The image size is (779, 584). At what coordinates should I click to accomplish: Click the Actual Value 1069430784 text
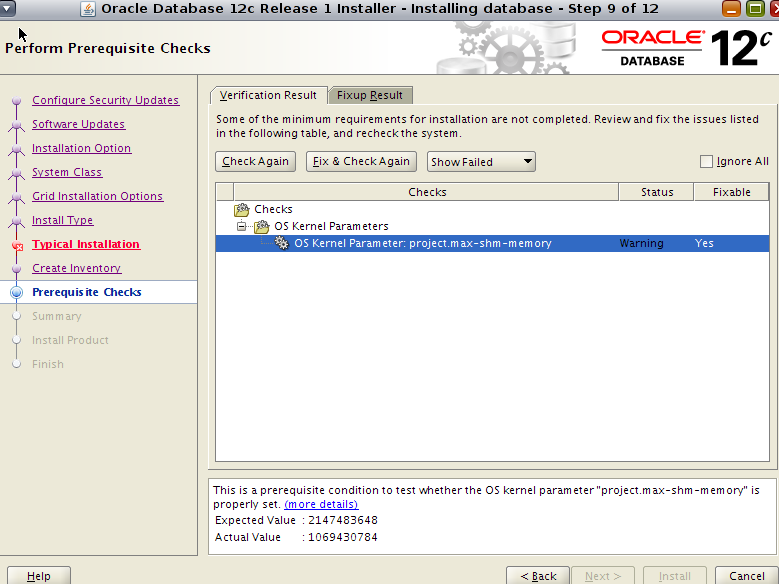296,537
